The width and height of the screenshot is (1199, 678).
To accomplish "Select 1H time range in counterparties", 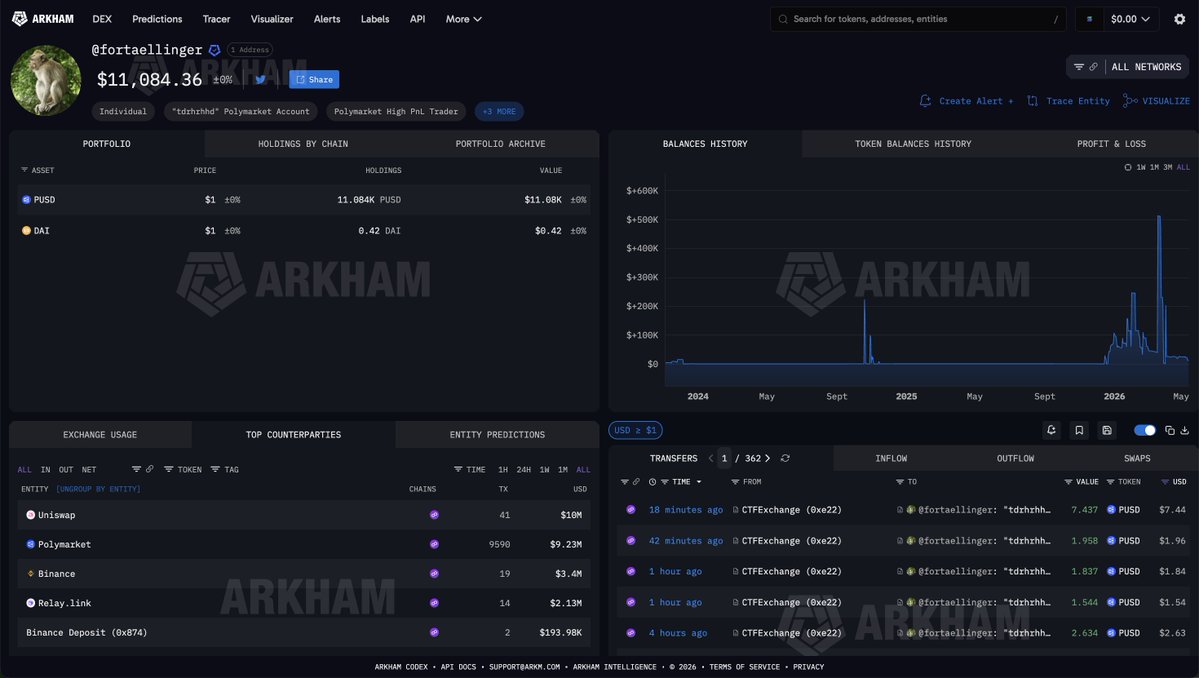I will [x=502, y=469].
